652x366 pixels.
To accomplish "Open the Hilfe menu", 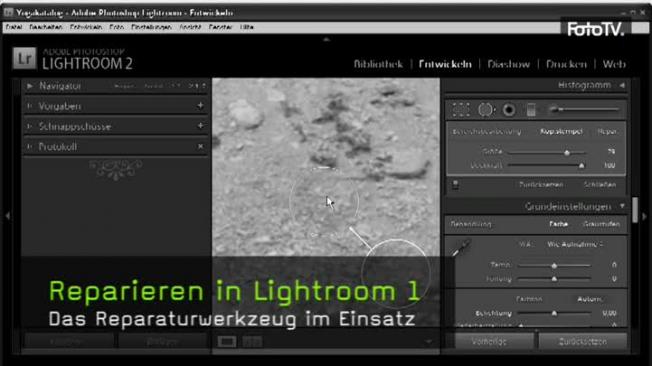I will click(x=247, y=27).
